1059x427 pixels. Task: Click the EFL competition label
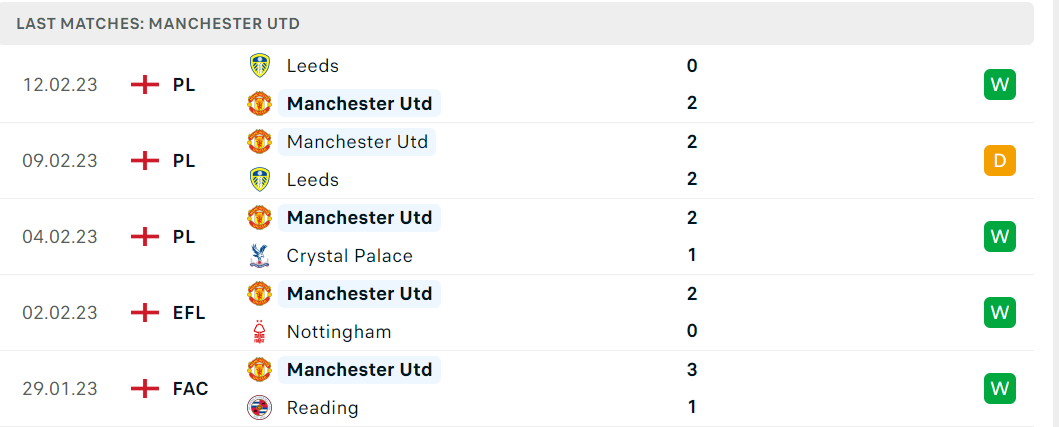[189, 313]
